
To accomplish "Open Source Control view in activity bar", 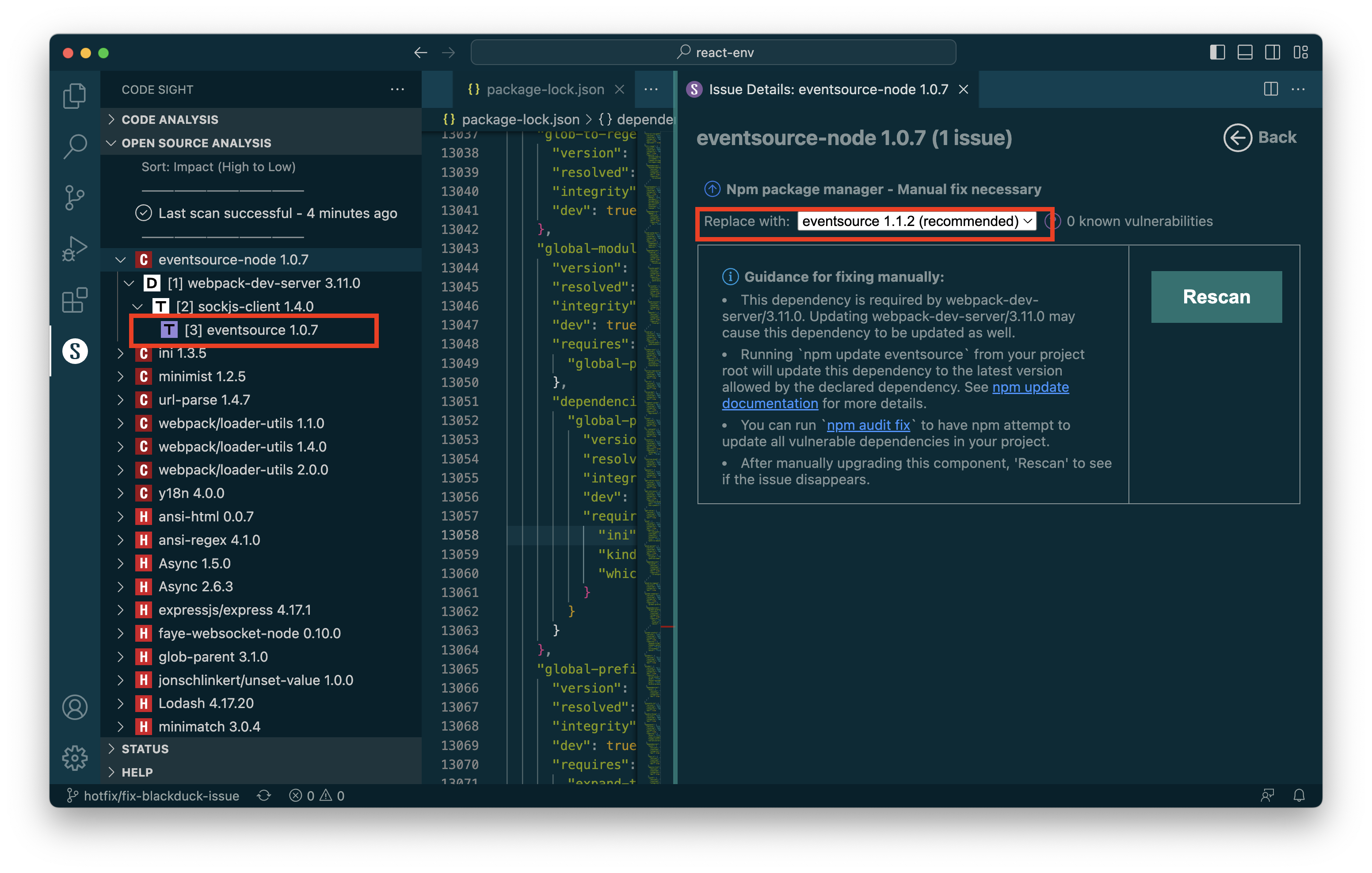I will pyautogui.click(x=75, y=198).
